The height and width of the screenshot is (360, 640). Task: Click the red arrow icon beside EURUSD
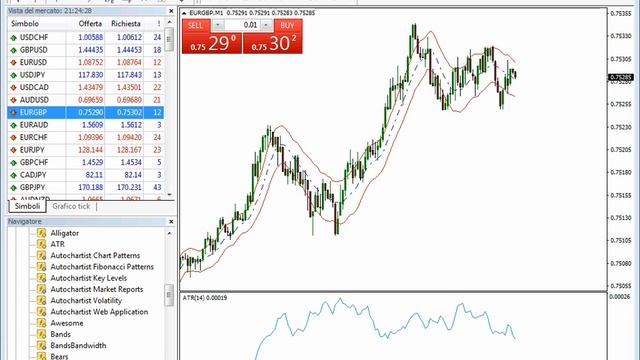(x=13, y=62)
